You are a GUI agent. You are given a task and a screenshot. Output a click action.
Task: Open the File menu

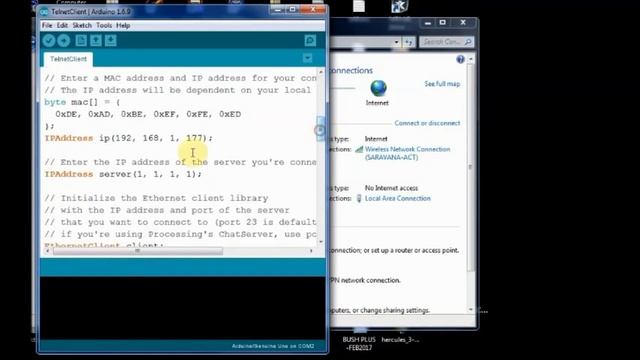[x=47, y=25]
